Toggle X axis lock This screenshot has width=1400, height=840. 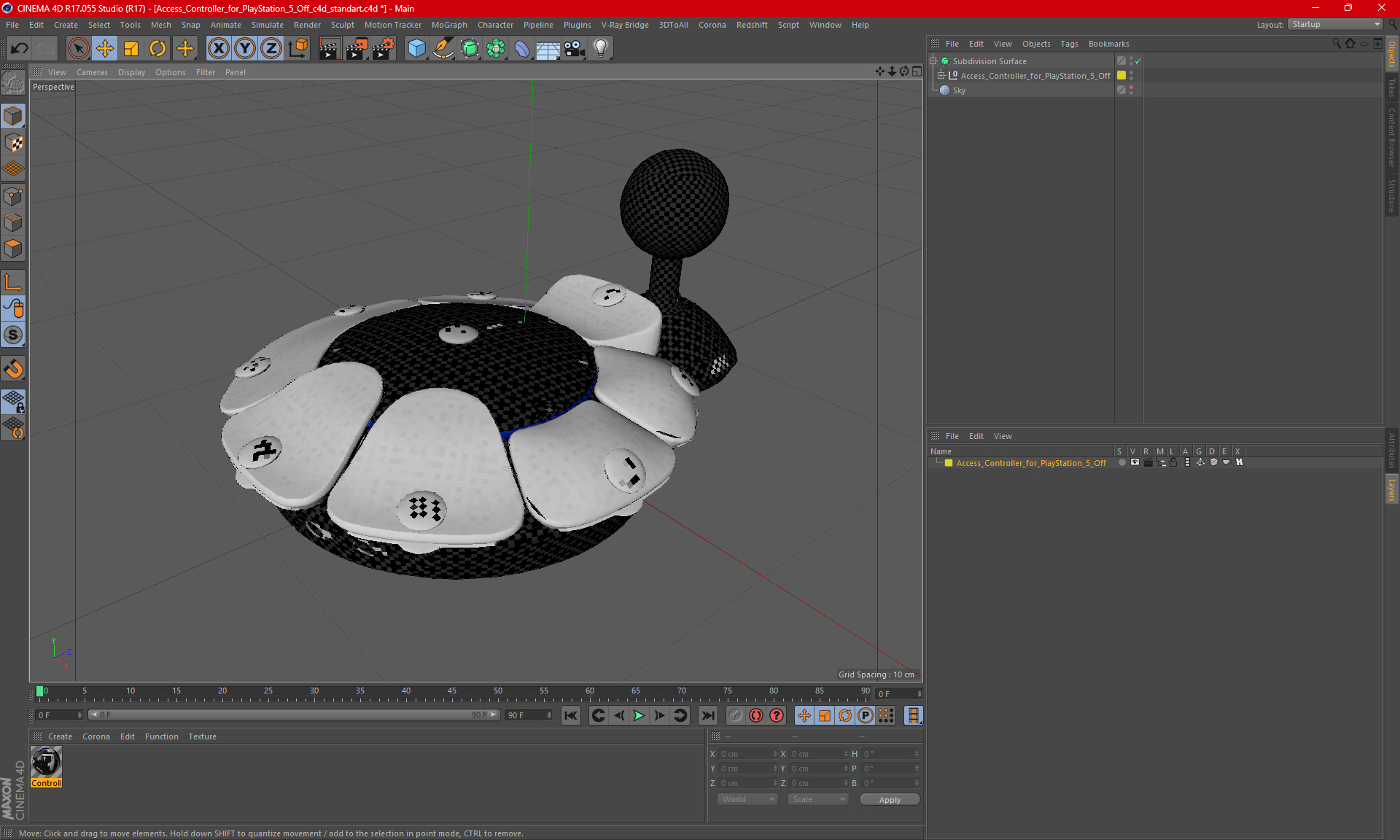click(x=218, y=49)
